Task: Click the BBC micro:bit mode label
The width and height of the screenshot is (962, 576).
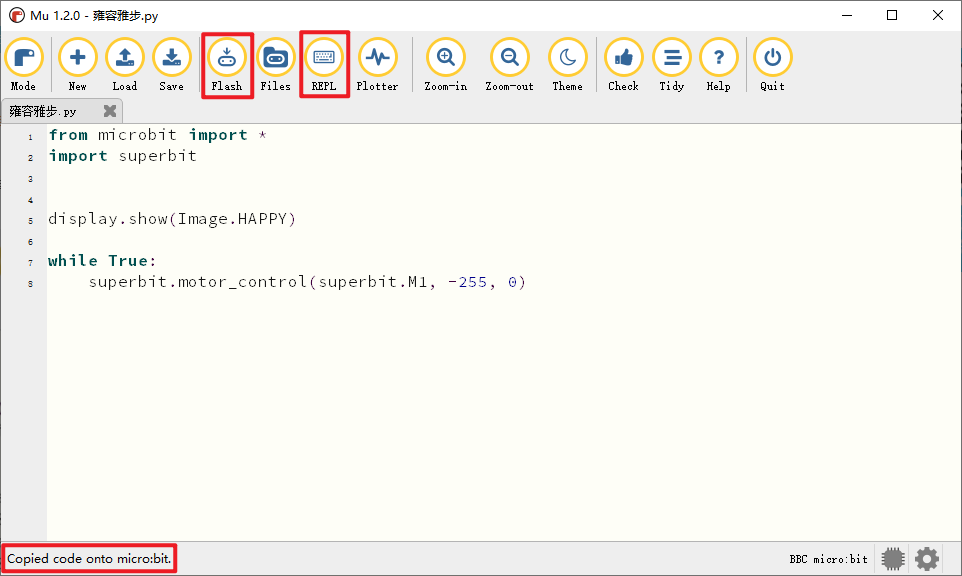Action: (828, 559)
